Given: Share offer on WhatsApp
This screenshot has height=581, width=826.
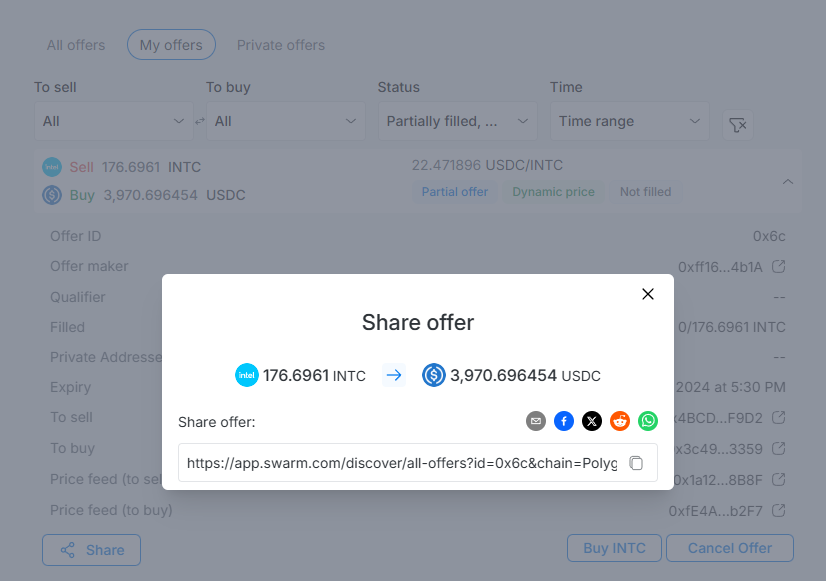Looking at the screenshot, I should 648,422.
